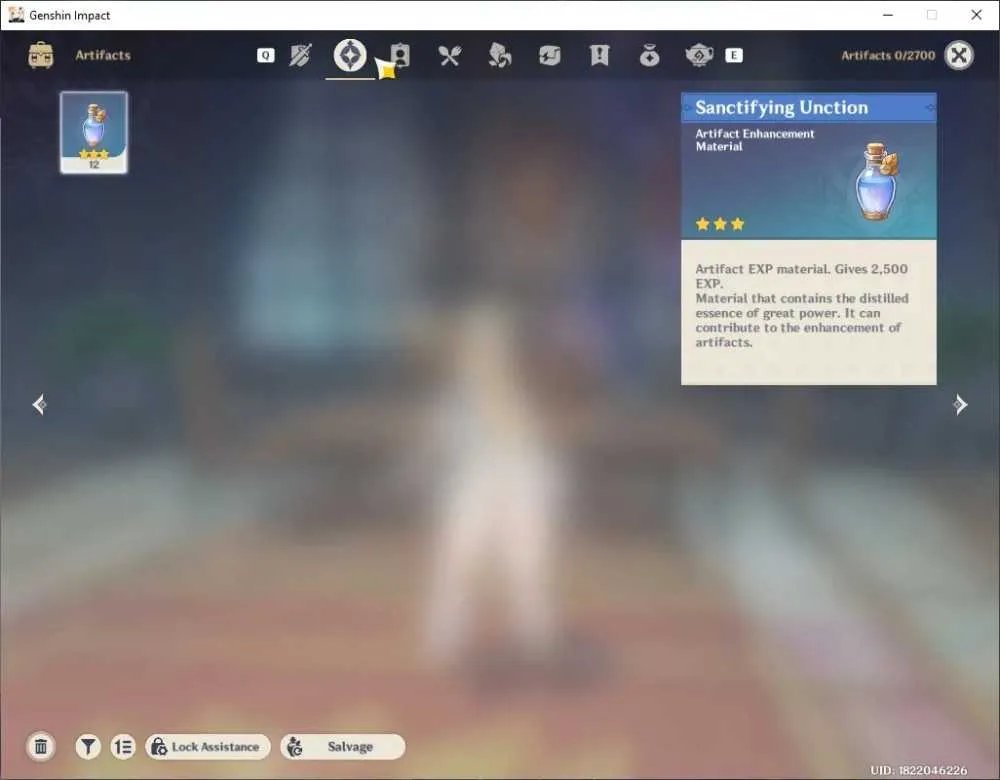Toggle Lock Assistance

click(x=208, y=746)
